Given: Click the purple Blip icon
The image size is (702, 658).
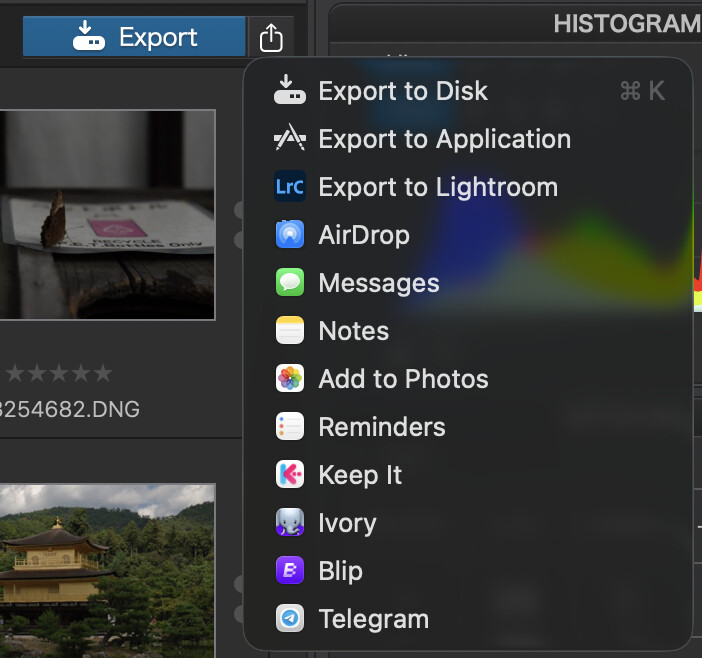Looking at the screenshot, I should coord(290,571).
